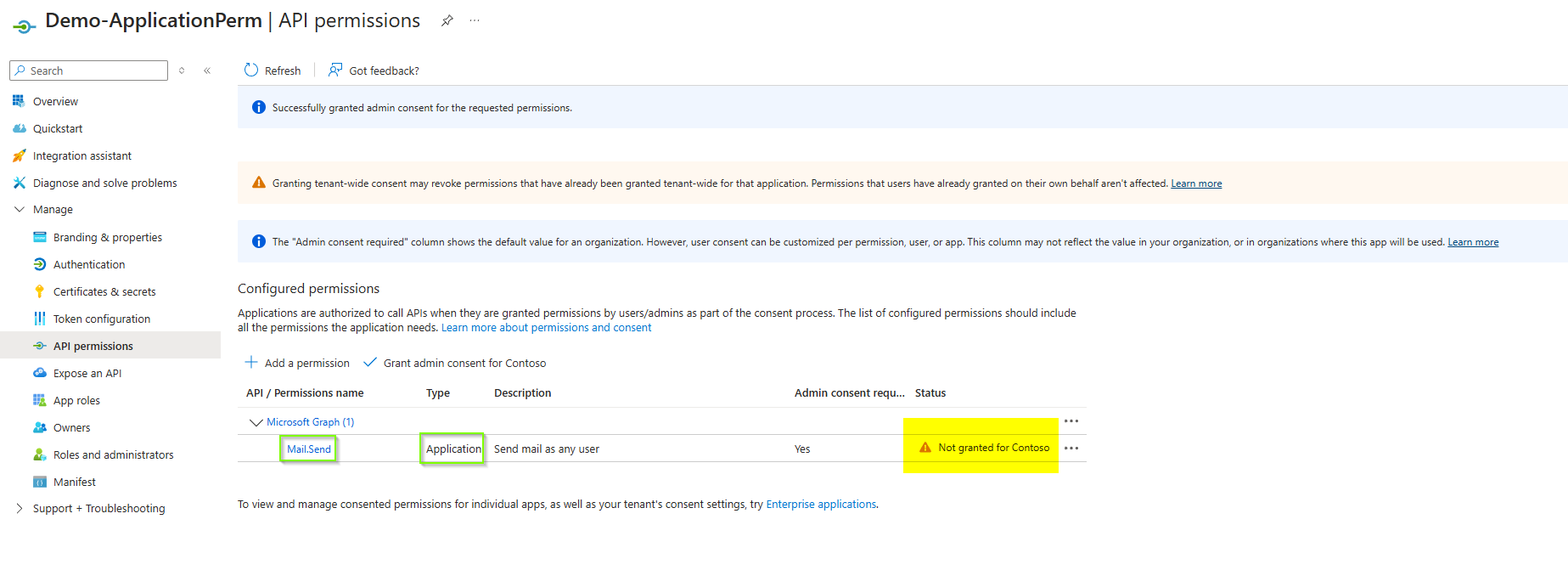
Task: Collapse the sidebar with the double chevron
Action: [207, 71]
